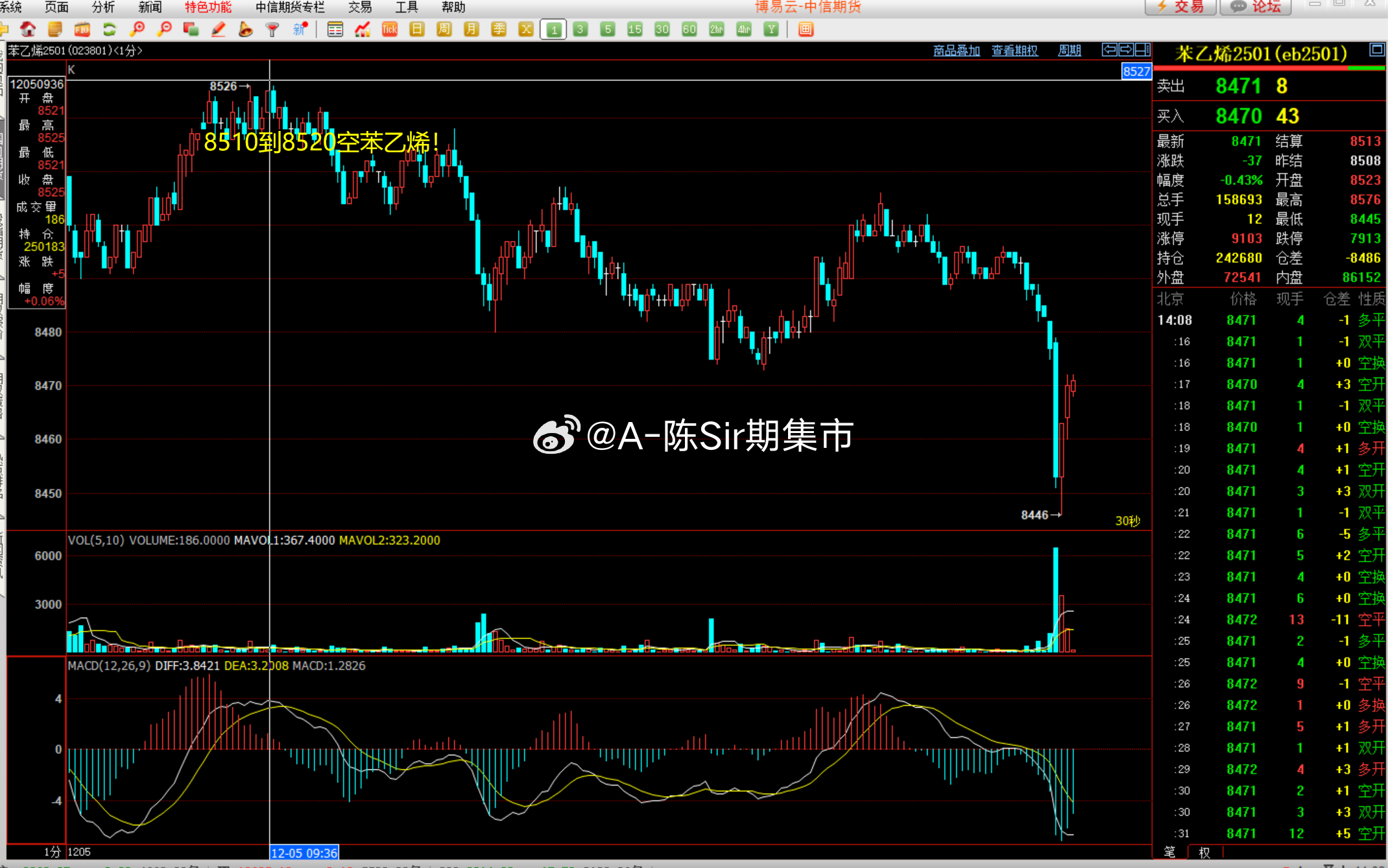This screenshot has height=868, width=1388.
Task: Switch to the 权 tab
Action: tap(1204, 852)
